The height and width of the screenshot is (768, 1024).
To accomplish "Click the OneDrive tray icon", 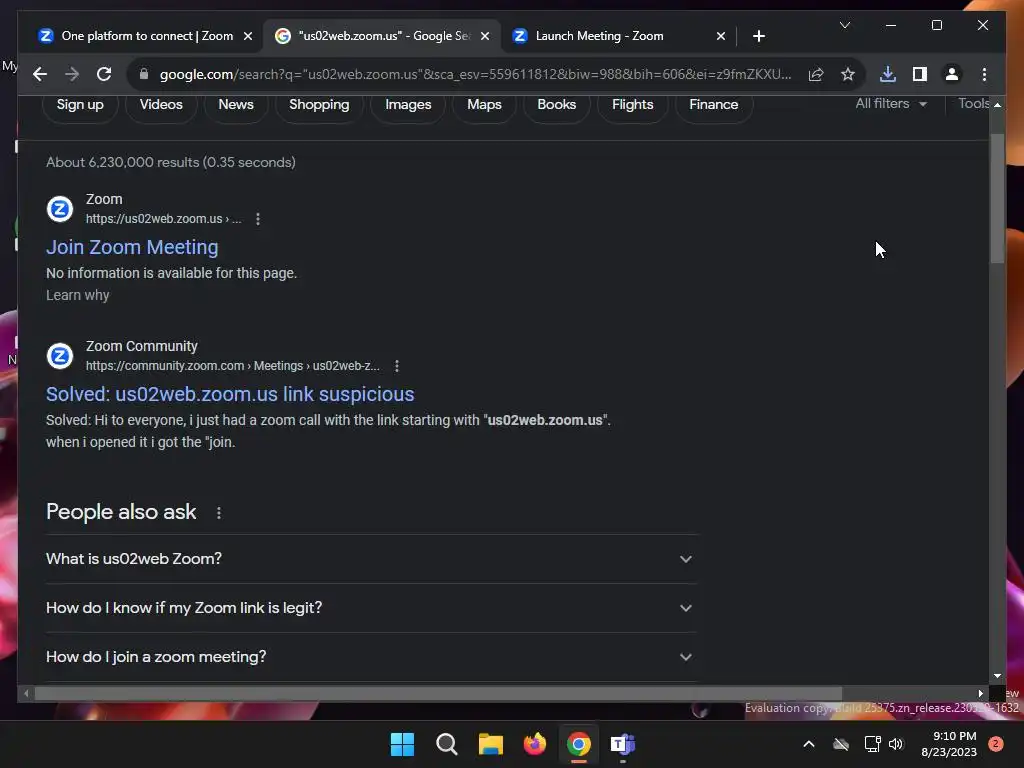I will [841, 744].
